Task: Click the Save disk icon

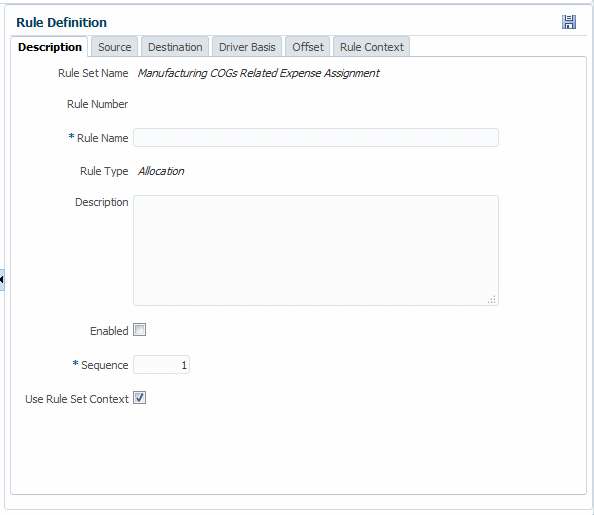Action: pyautogui.click(x=569, y=22)
